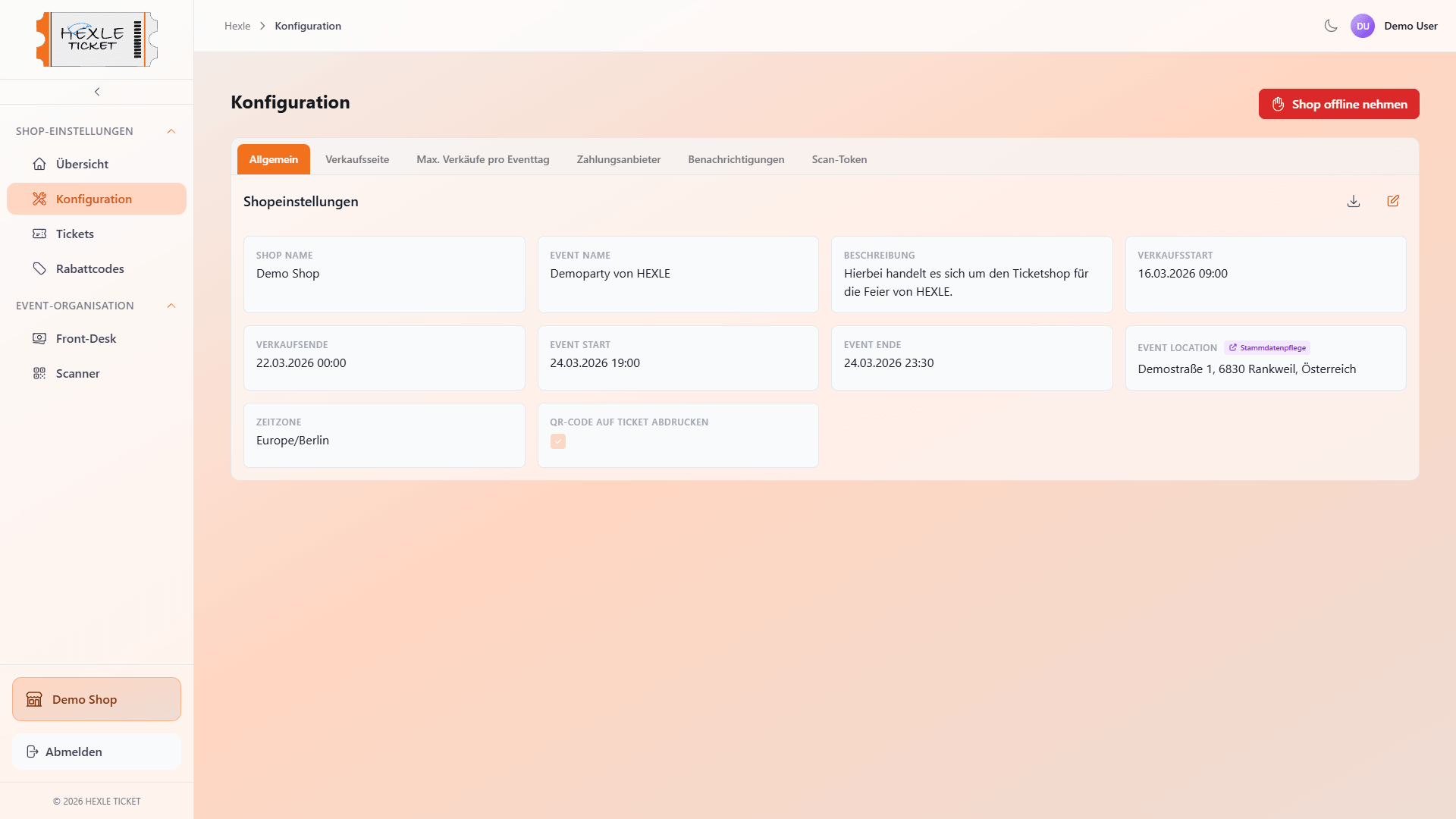1456x819 pixels.
Task: Open the Tickets sidebar entry
Action: (74, 234)
